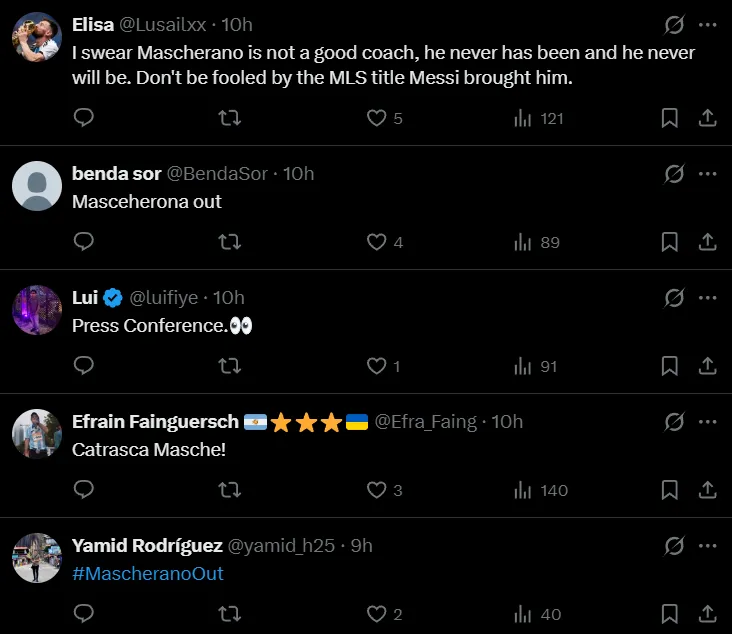Expand more options for Yamid Rodríguez's tweet
The height and width of the screenshot is (634, 732).
(707, 546)
